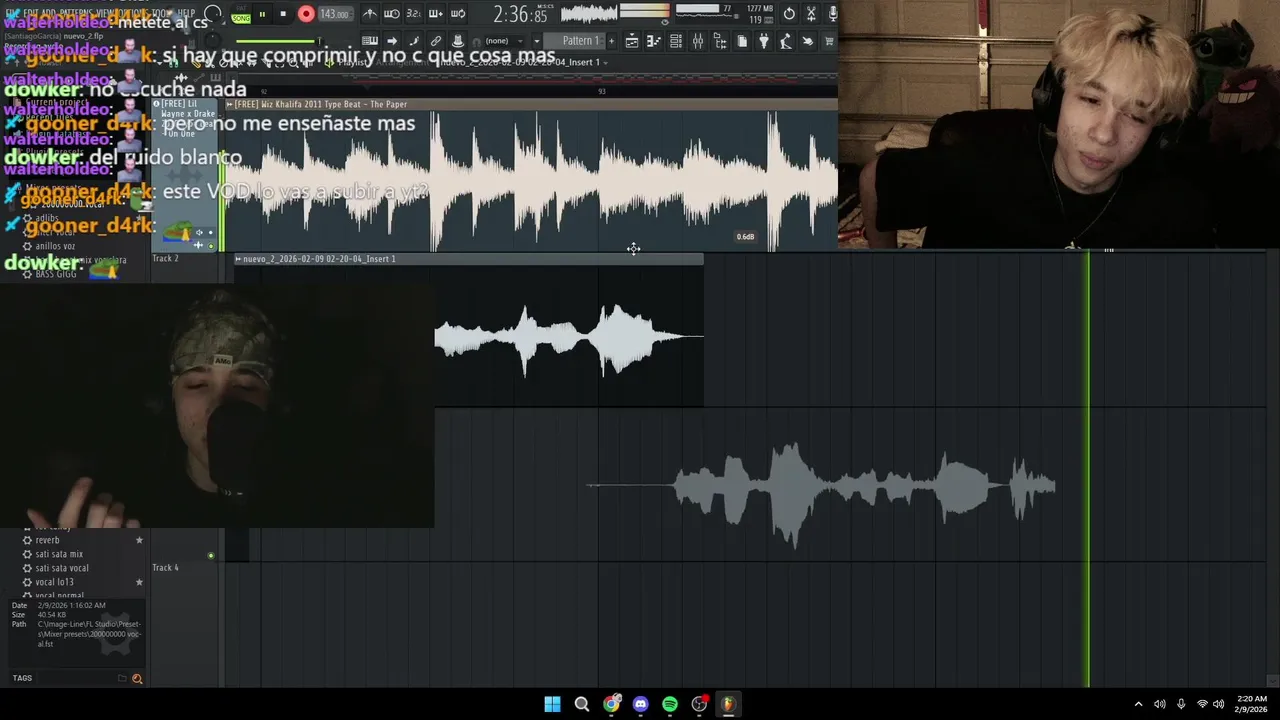
Task: Toggle favorite star next to vocal lo13
Action: (x=139, y=582)
